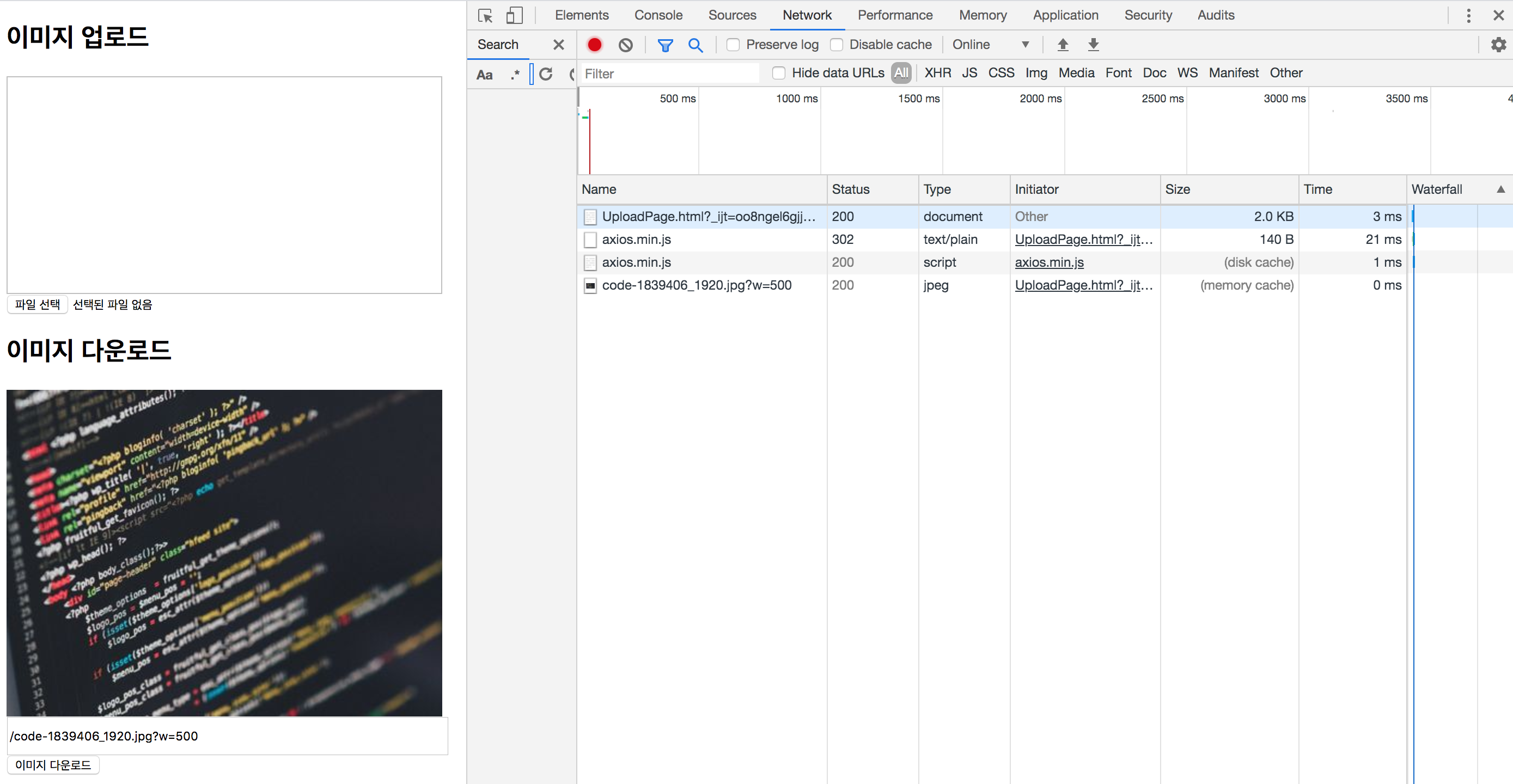Refresh the search results
The image size is (1513, 784).
point(546,74)
